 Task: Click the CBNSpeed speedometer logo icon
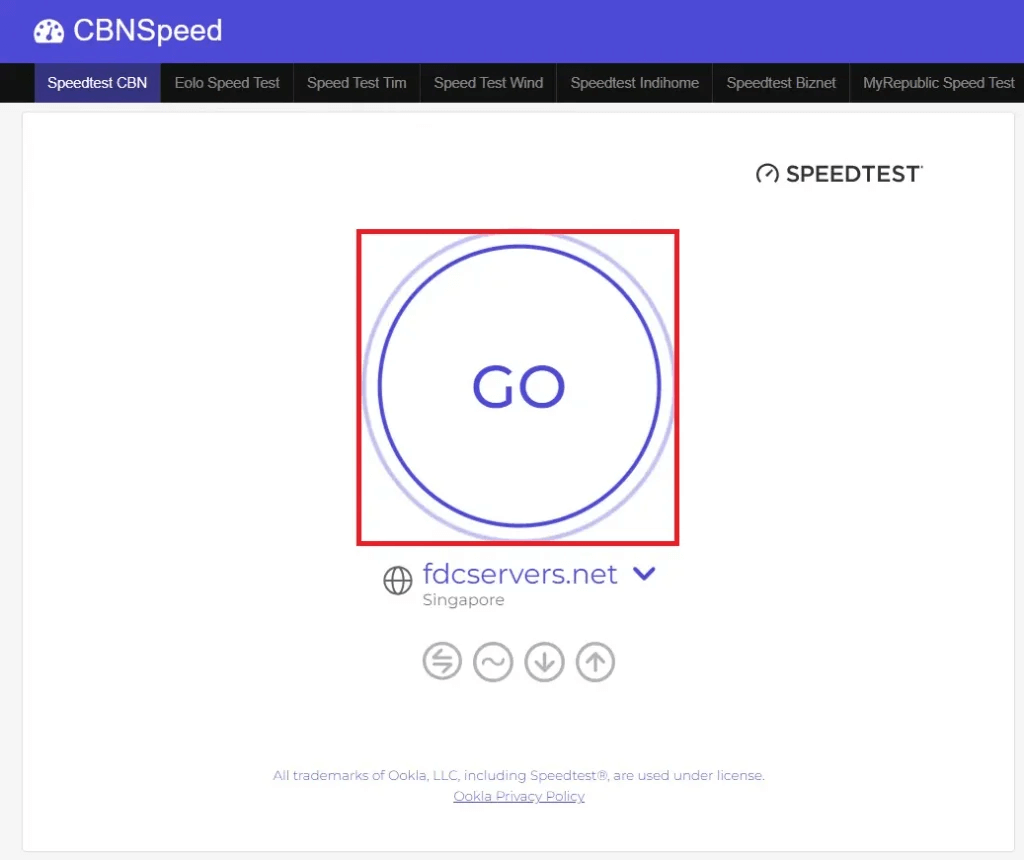(x=49, y=31)
